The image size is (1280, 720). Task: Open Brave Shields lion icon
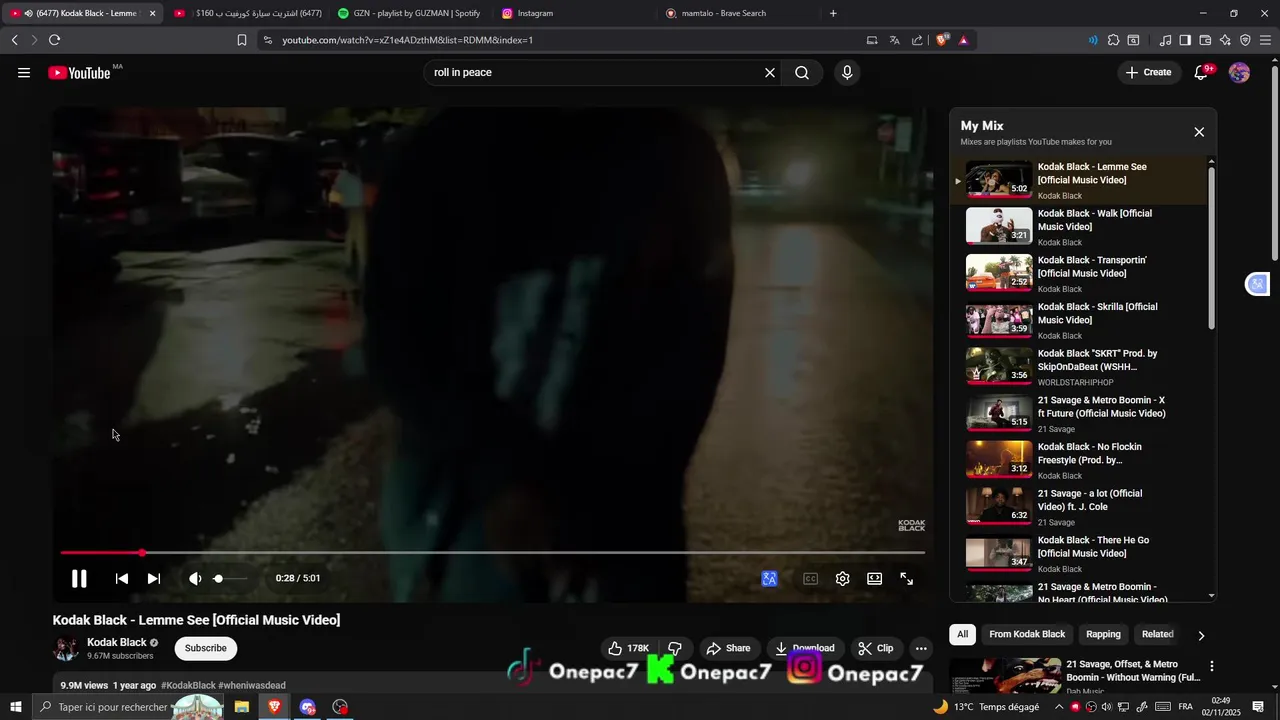tap(941, 40)
